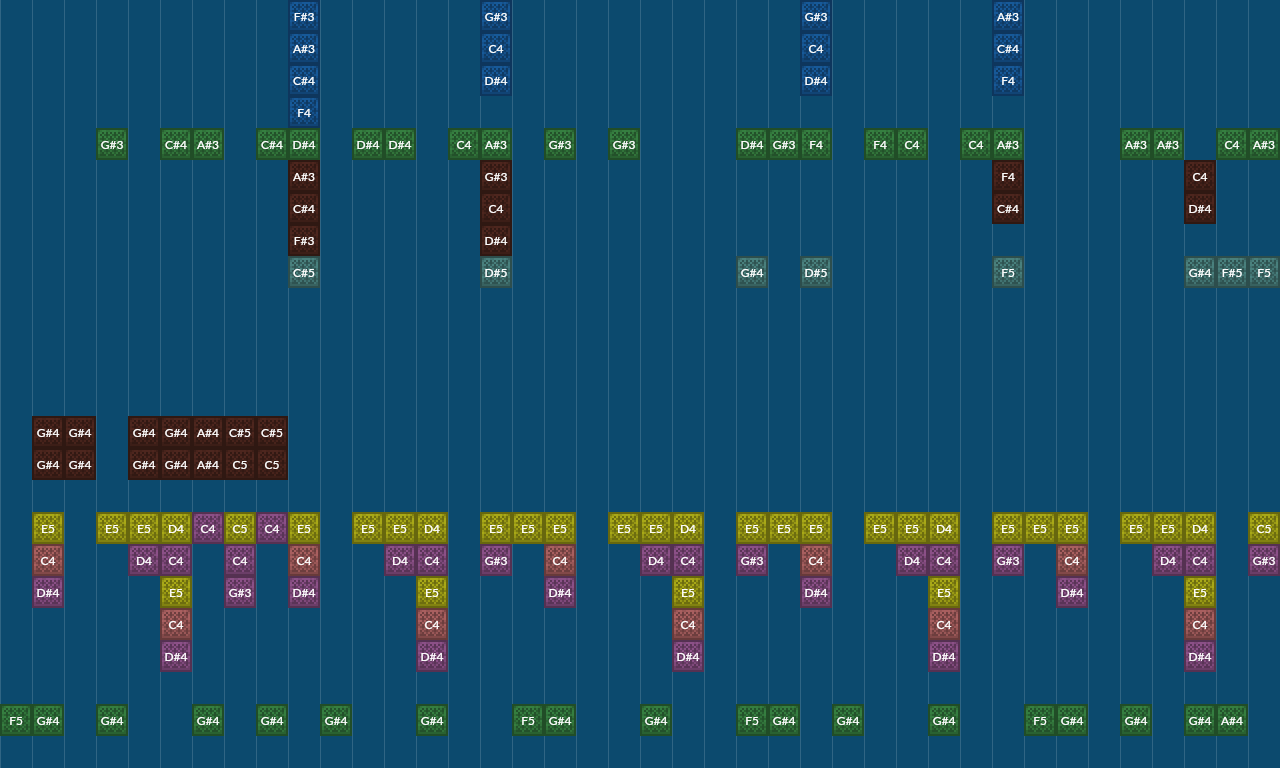This screenshot has height=768, width=1280.
Task: Click the leftmost green F5 note
Action: [x=16, y=721]
